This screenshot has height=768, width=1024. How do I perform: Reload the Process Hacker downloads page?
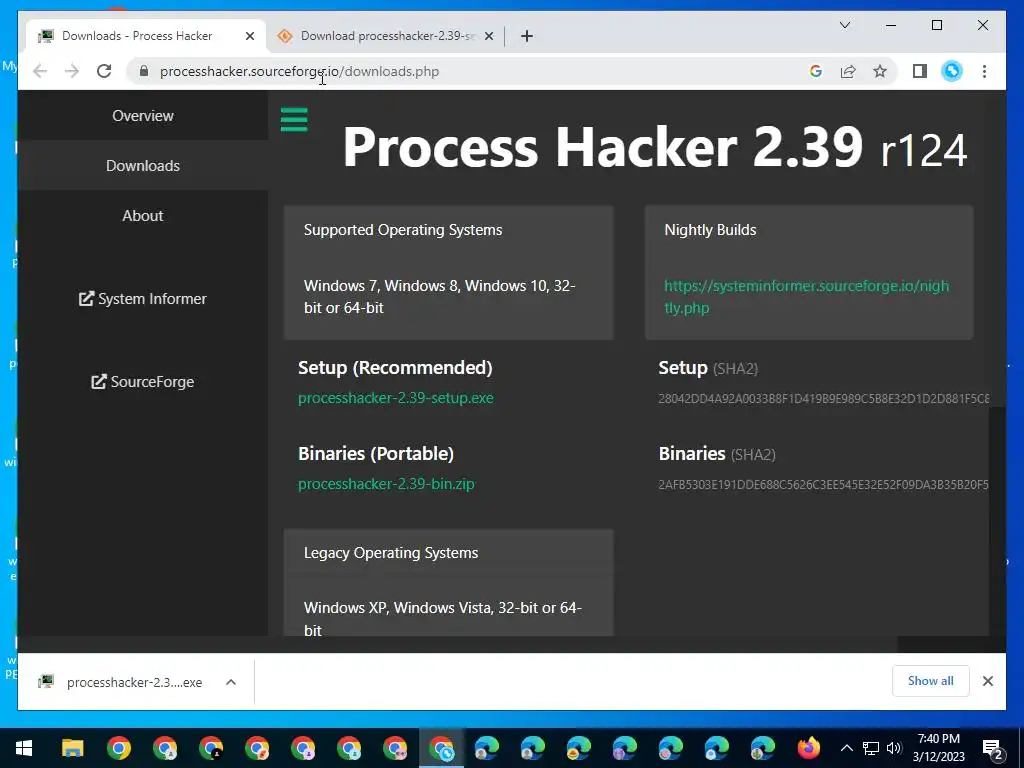104,71
